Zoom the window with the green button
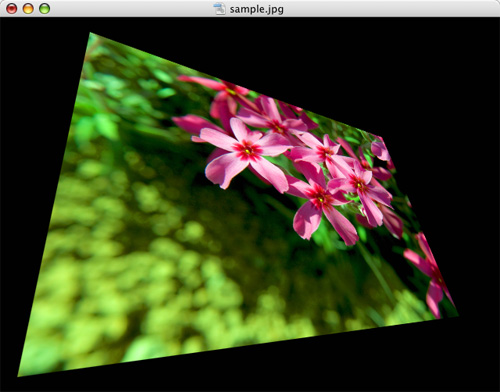This screenshot has height=392, width=500. click(x=45, y=9)
